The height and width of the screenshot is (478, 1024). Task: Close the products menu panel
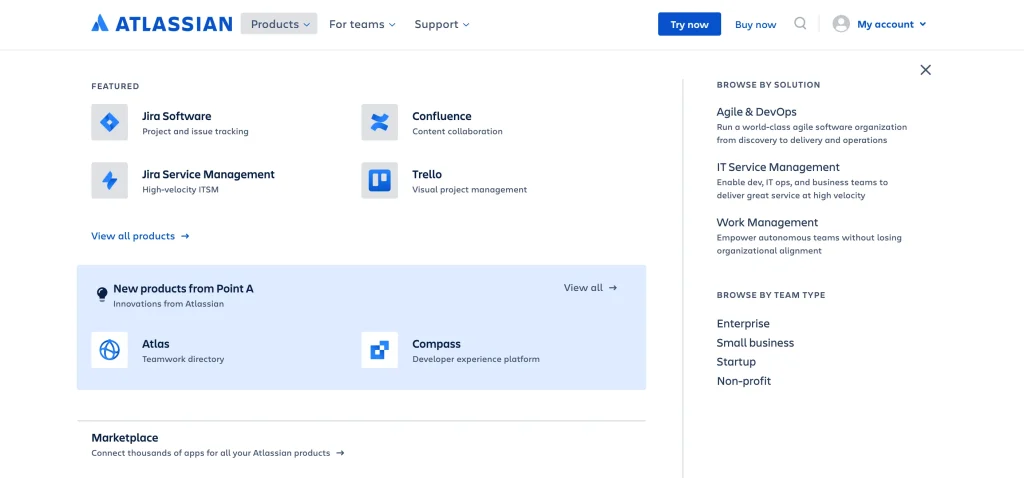coord(925,70)
